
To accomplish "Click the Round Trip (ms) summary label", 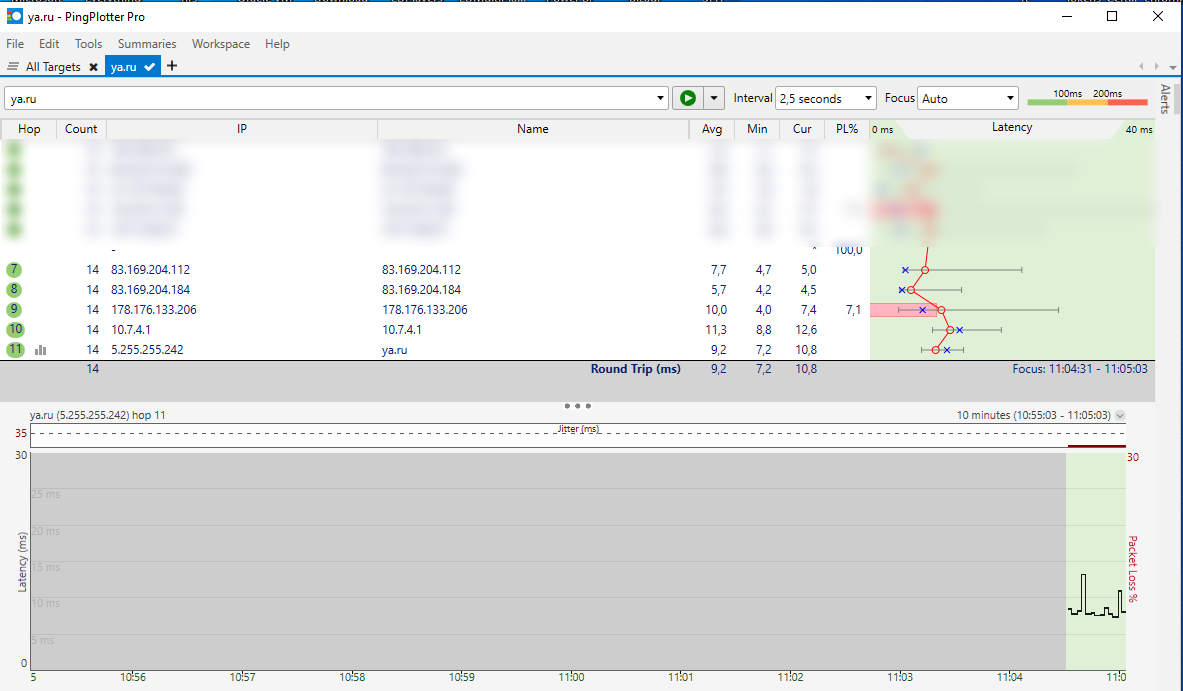I will click(635, 369).
